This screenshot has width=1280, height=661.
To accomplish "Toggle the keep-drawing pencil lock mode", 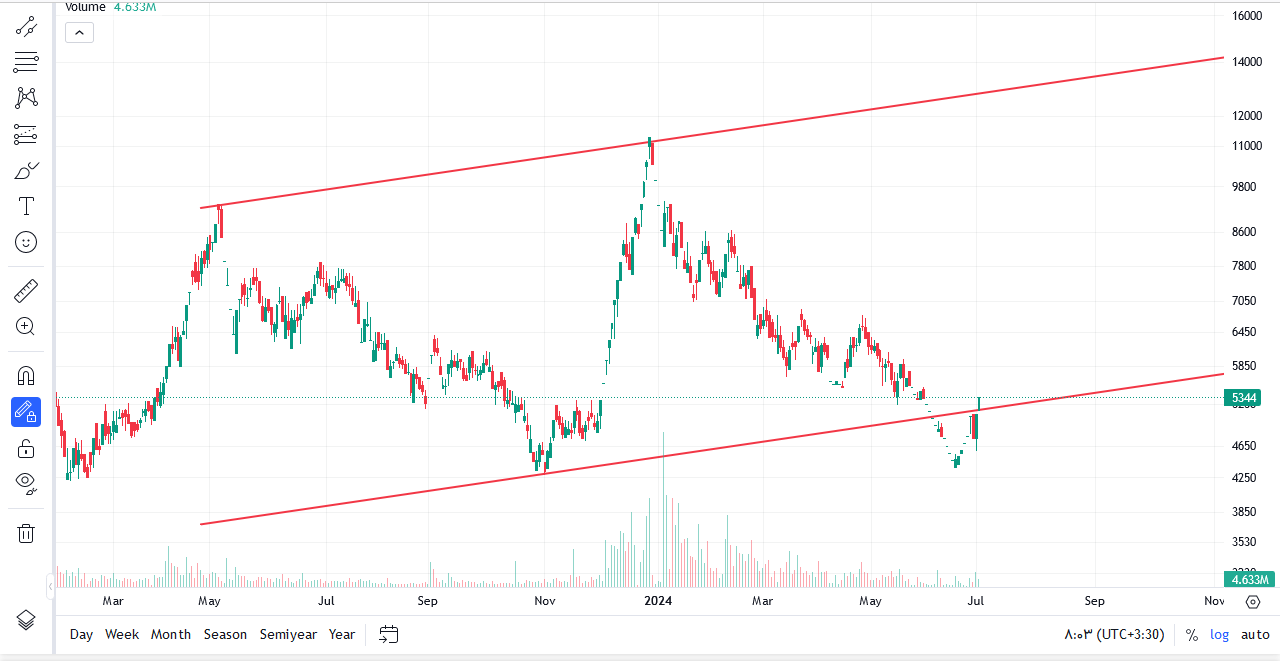I will pyautogui.click(x=26, y=412).
